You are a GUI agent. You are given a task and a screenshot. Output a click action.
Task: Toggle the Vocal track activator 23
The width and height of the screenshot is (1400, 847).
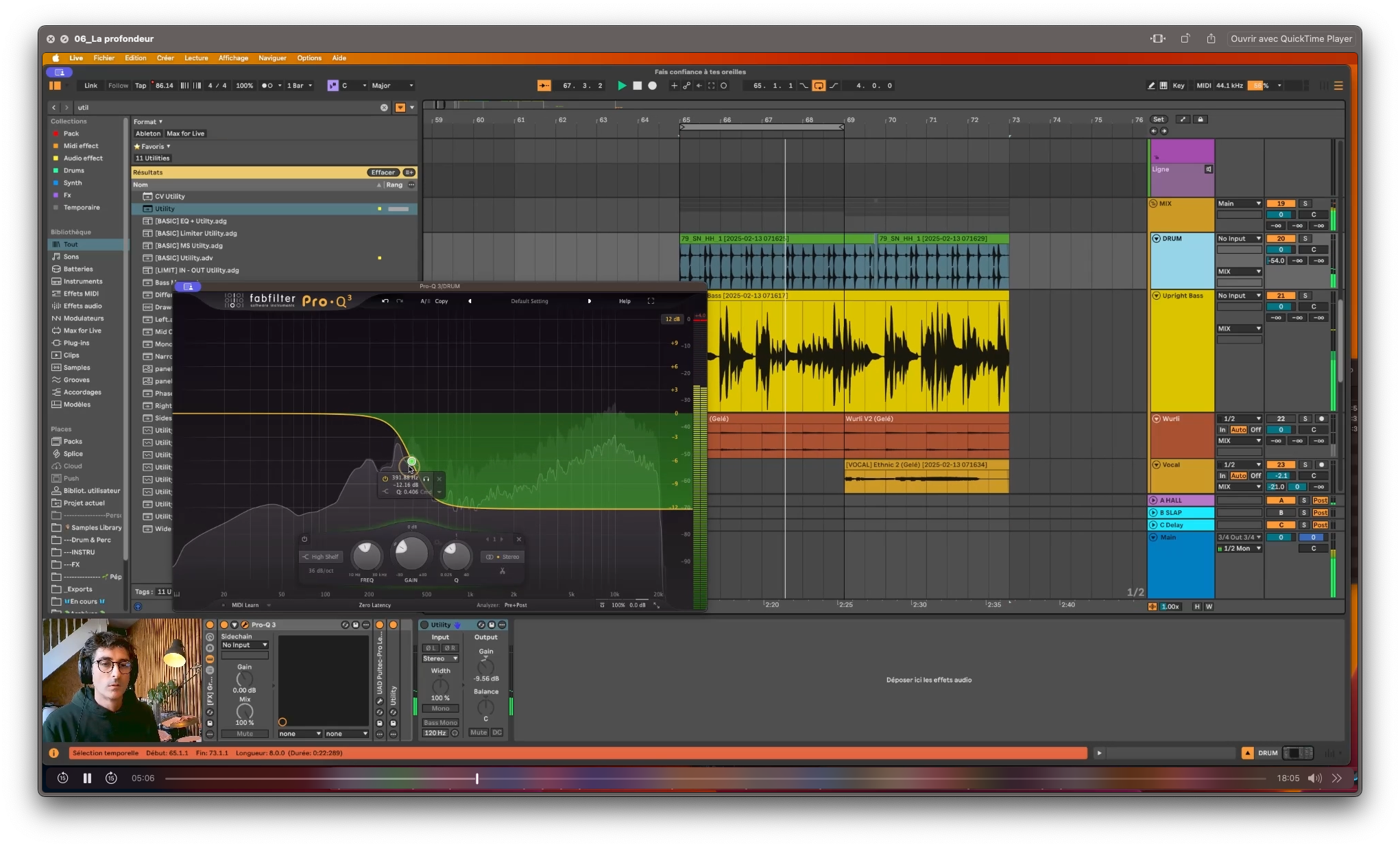1281,465
